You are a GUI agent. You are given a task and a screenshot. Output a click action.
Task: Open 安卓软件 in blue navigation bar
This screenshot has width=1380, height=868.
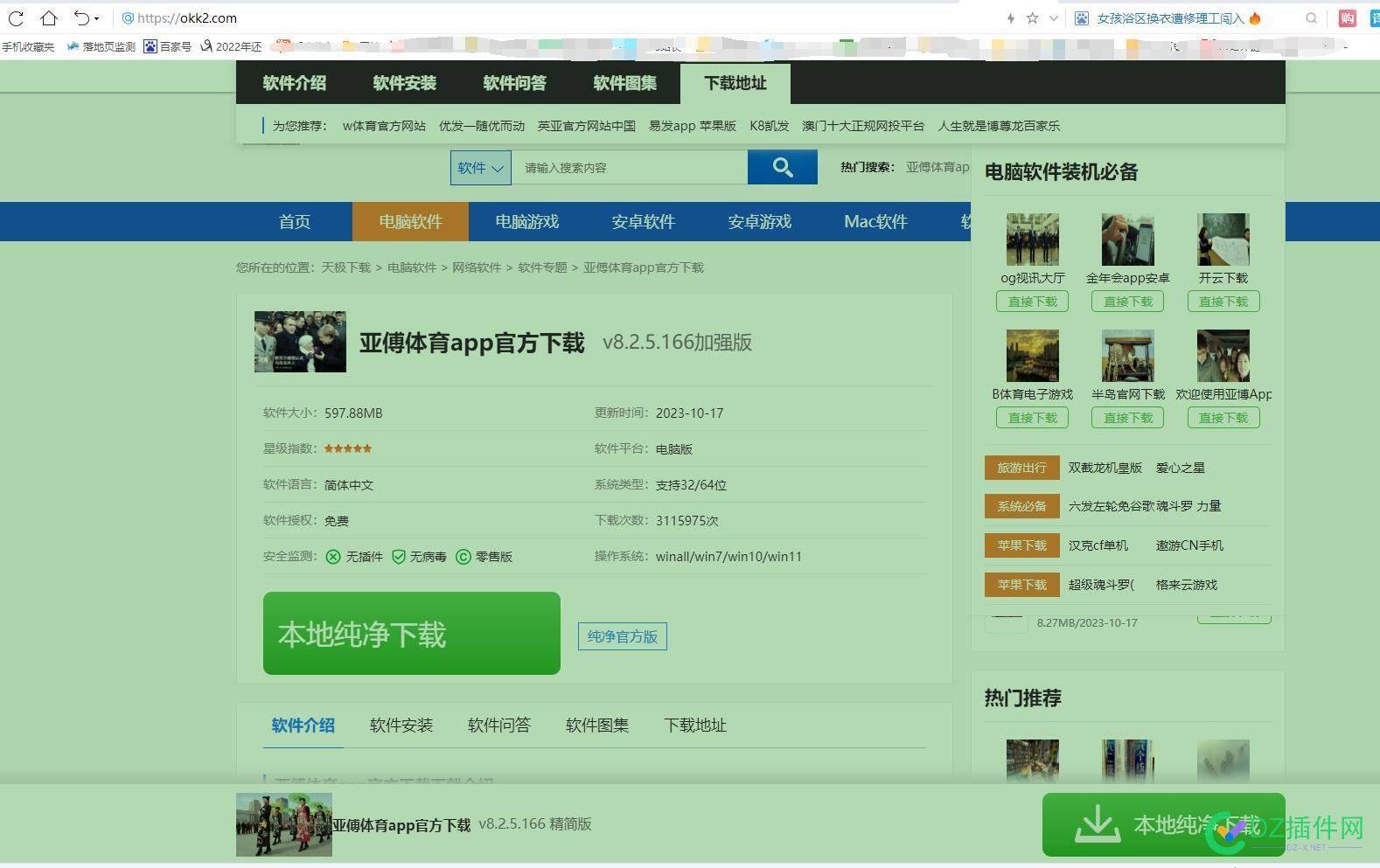(643, 221)
